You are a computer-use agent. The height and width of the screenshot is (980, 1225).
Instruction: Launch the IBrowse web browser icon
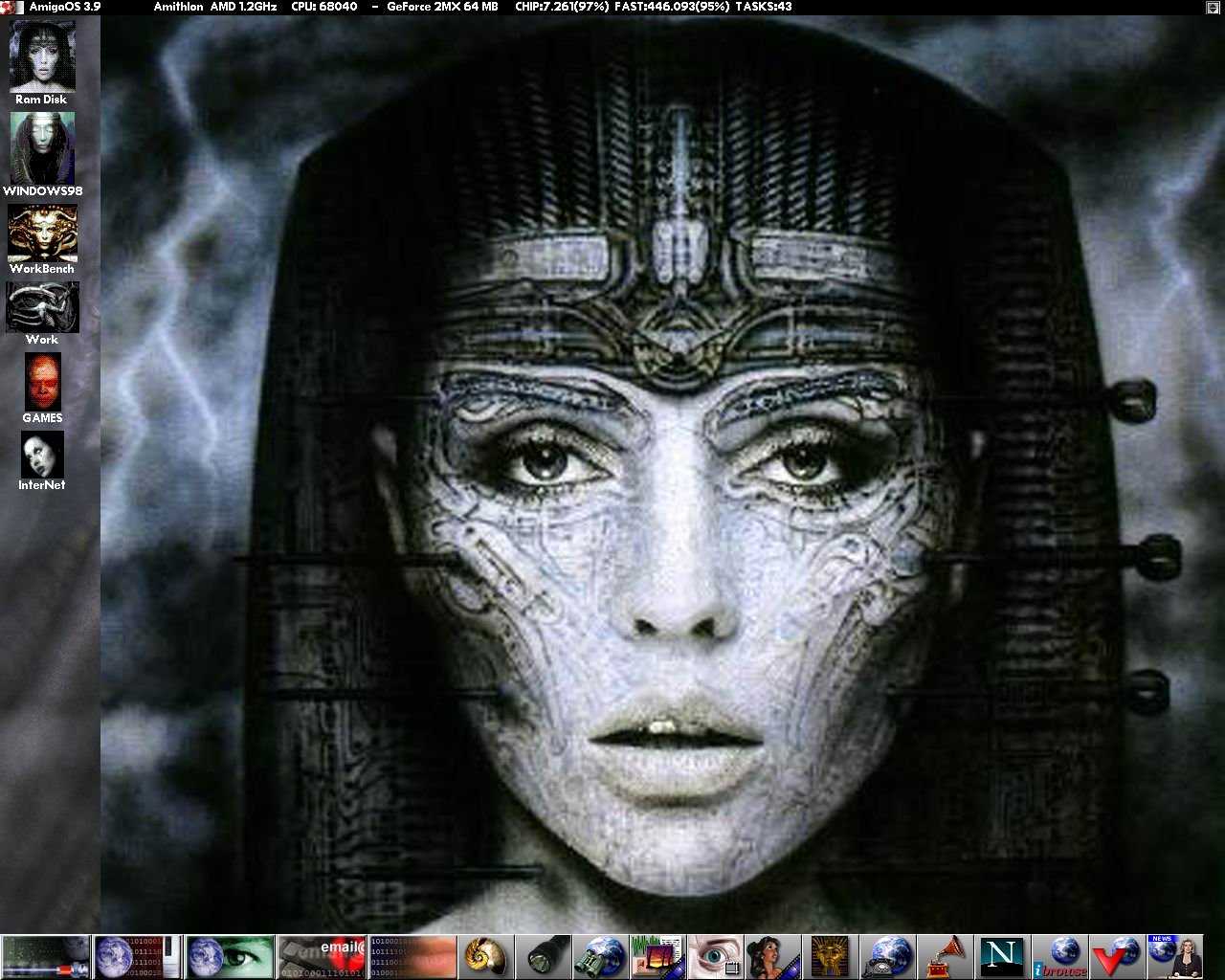pyautogui.click(x=1059, y=956)
